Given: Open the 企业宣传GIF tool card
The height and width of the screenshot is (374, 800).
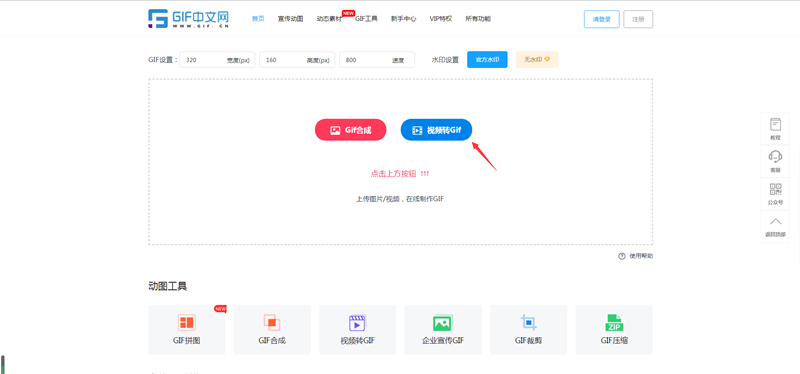Looking at the screenshot, I should click(443, 330).
